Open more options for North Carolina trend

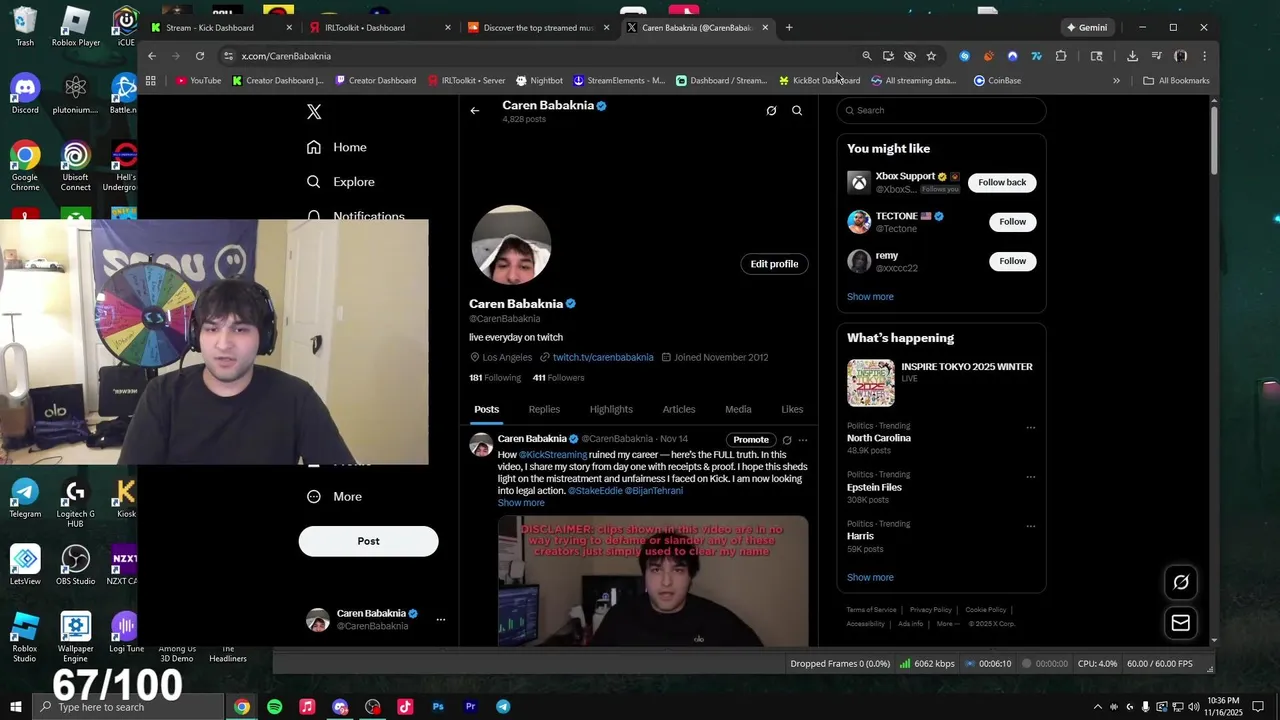[1030, 428]
